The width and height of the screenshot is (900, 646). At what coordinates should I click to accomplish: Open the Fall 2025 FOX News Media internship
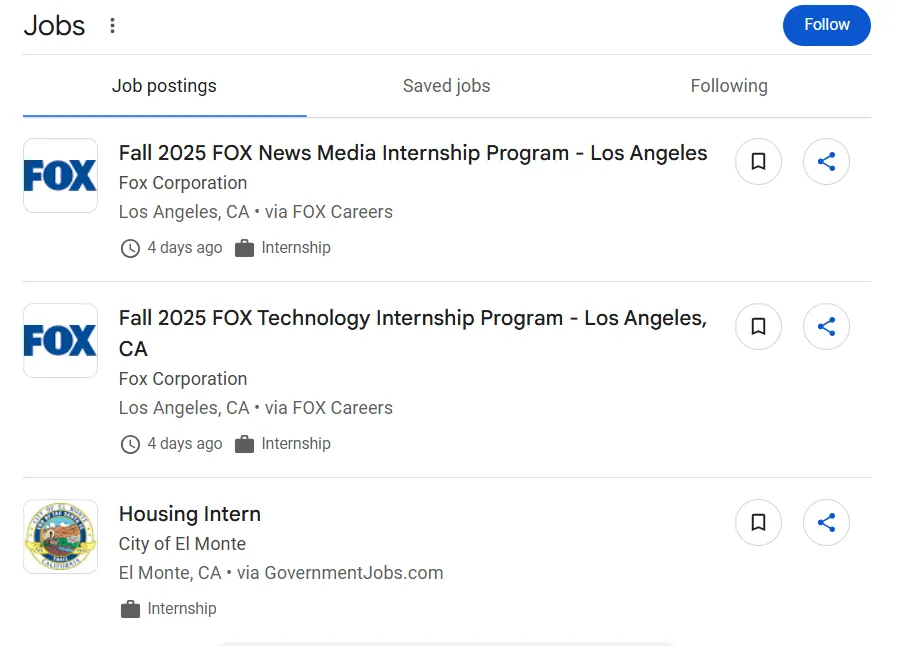pos(413,153)
